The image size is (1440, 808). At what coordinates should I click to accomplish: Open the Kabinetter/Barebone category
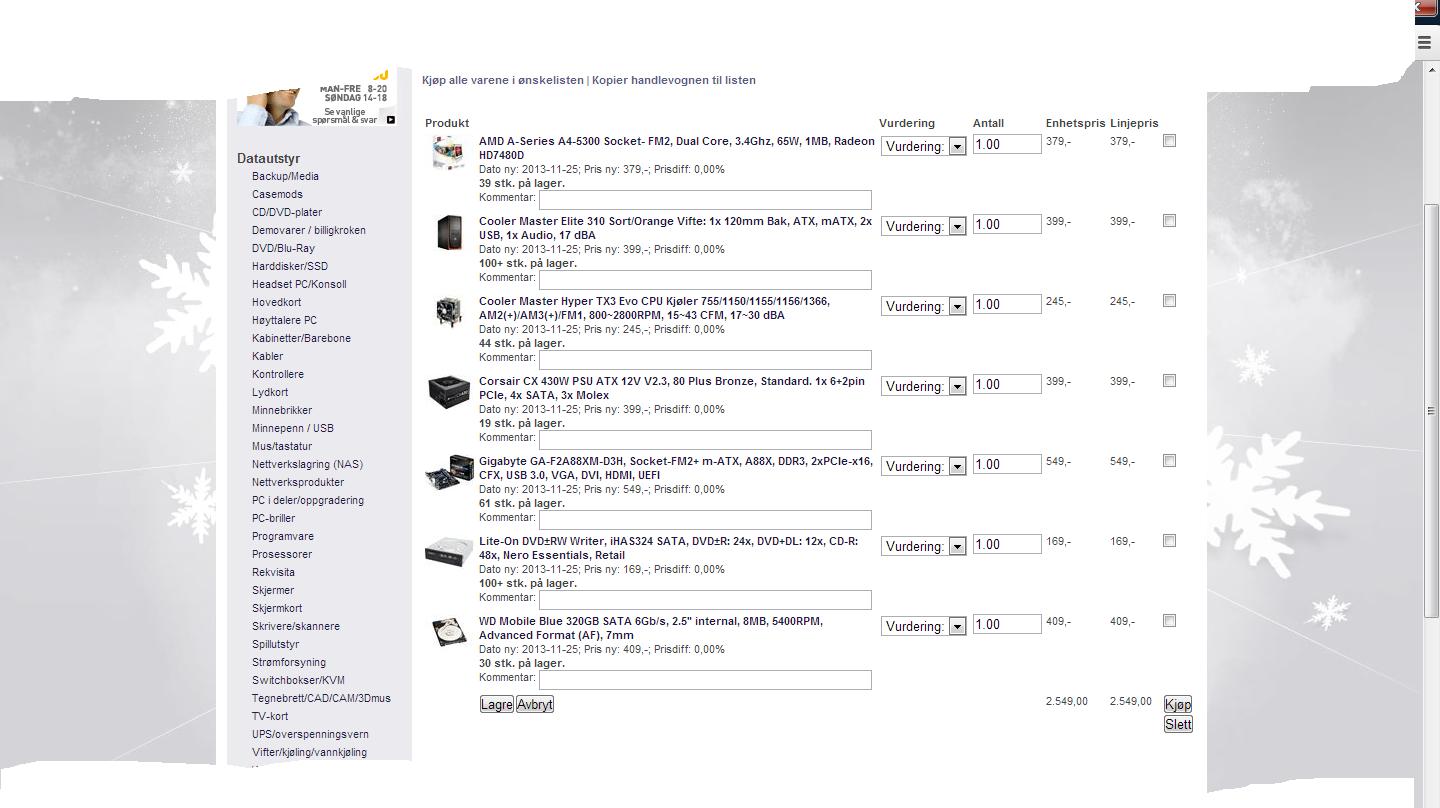click(x=301, y=338)
